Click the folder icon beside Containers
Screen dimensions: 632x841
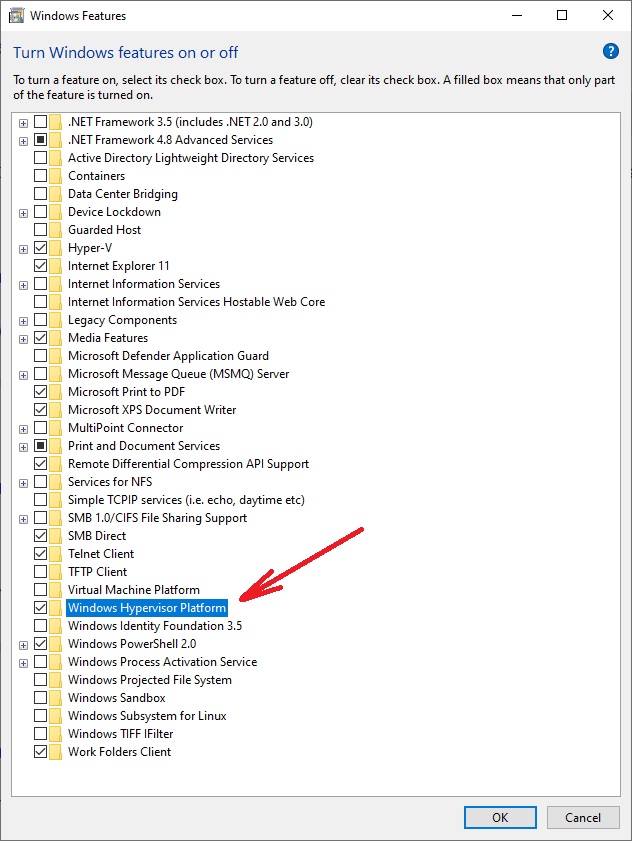(55, 176)
